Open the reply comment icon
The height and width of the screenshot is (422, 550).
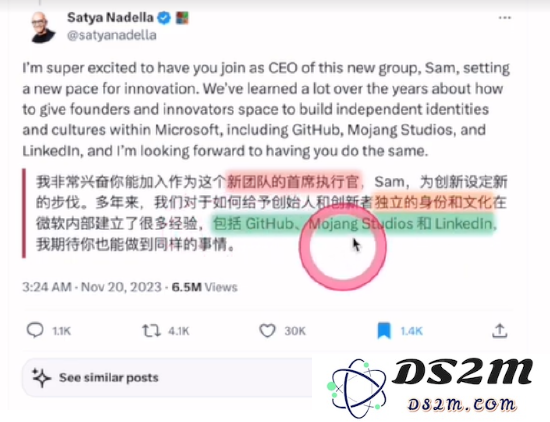click(35, 330)
